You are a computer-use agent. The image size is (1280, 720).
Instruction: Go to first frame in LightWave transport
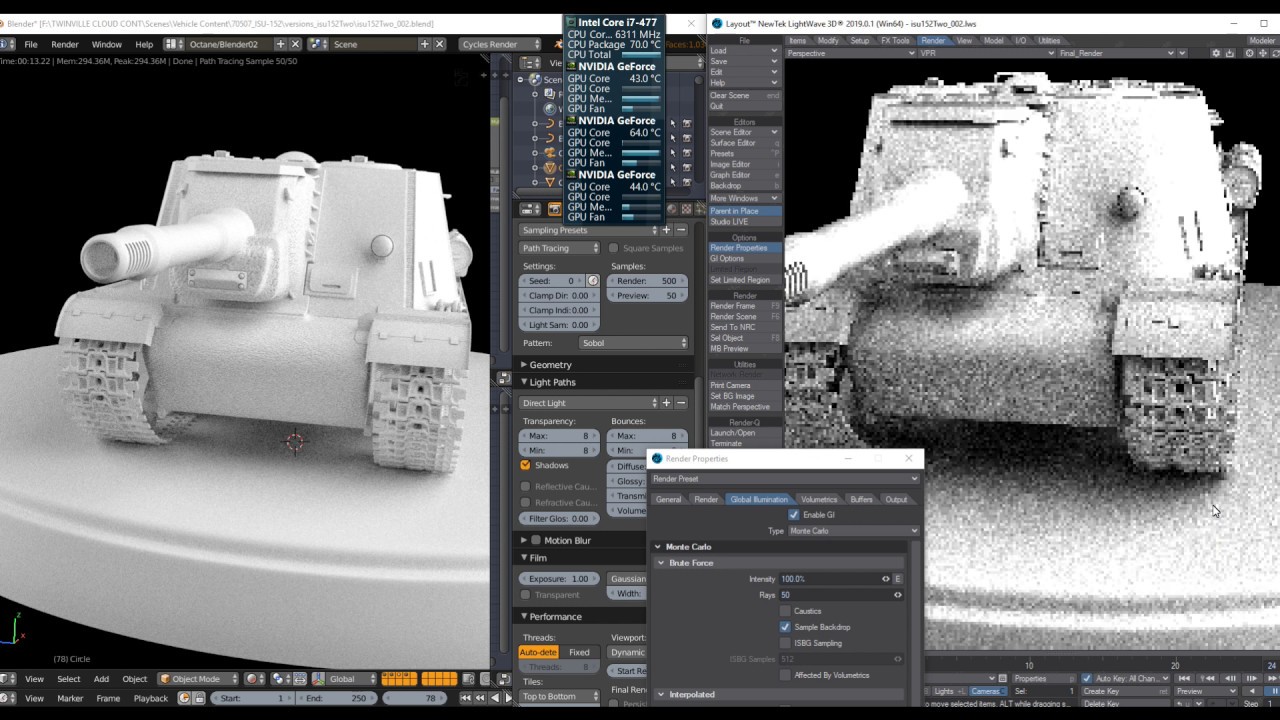tap(1185, 679)
